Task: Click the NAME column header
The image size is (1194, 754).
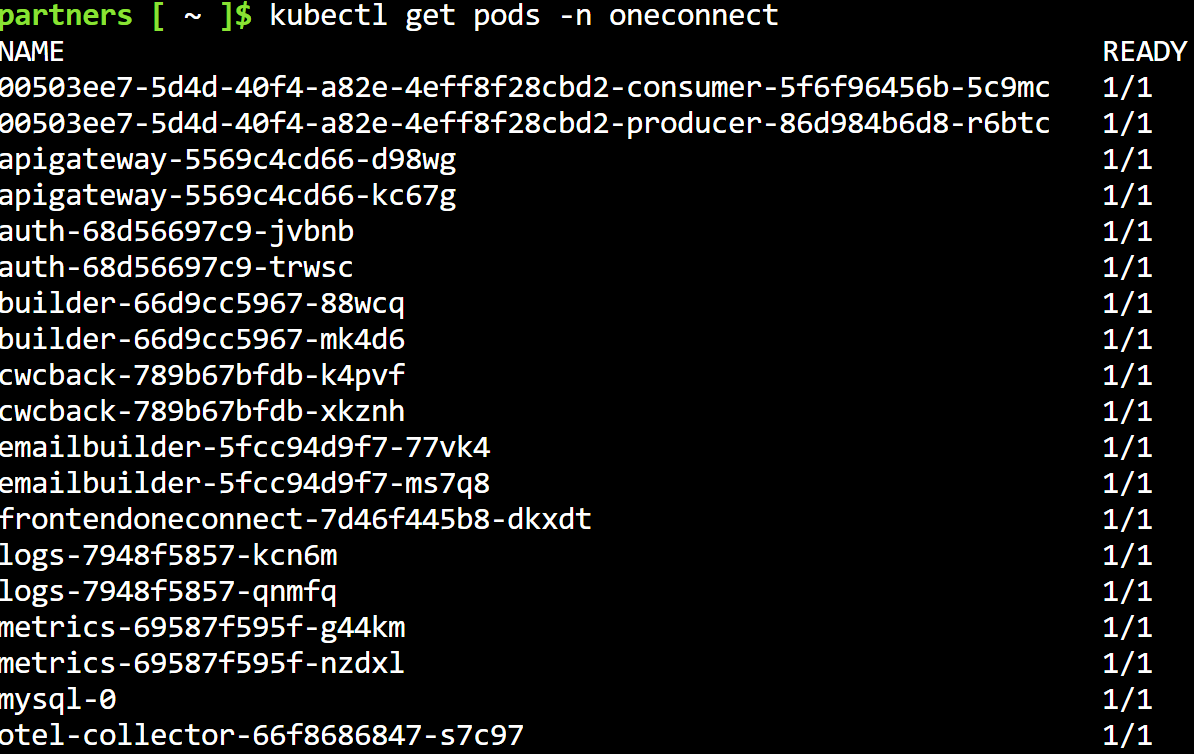Action: coord(32,52)
